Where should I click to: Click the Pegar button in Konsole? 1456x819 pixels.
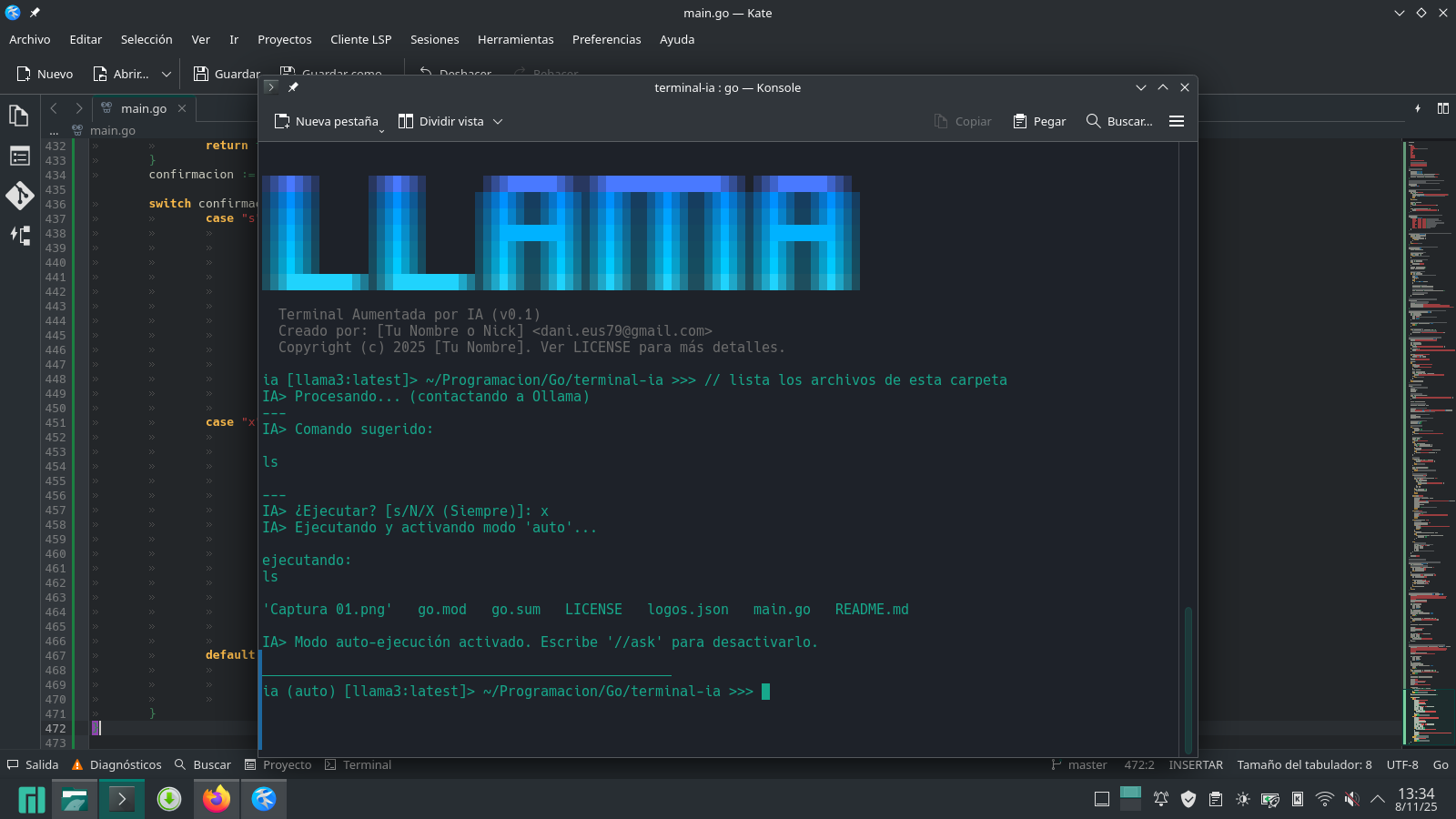point(1038,121)
